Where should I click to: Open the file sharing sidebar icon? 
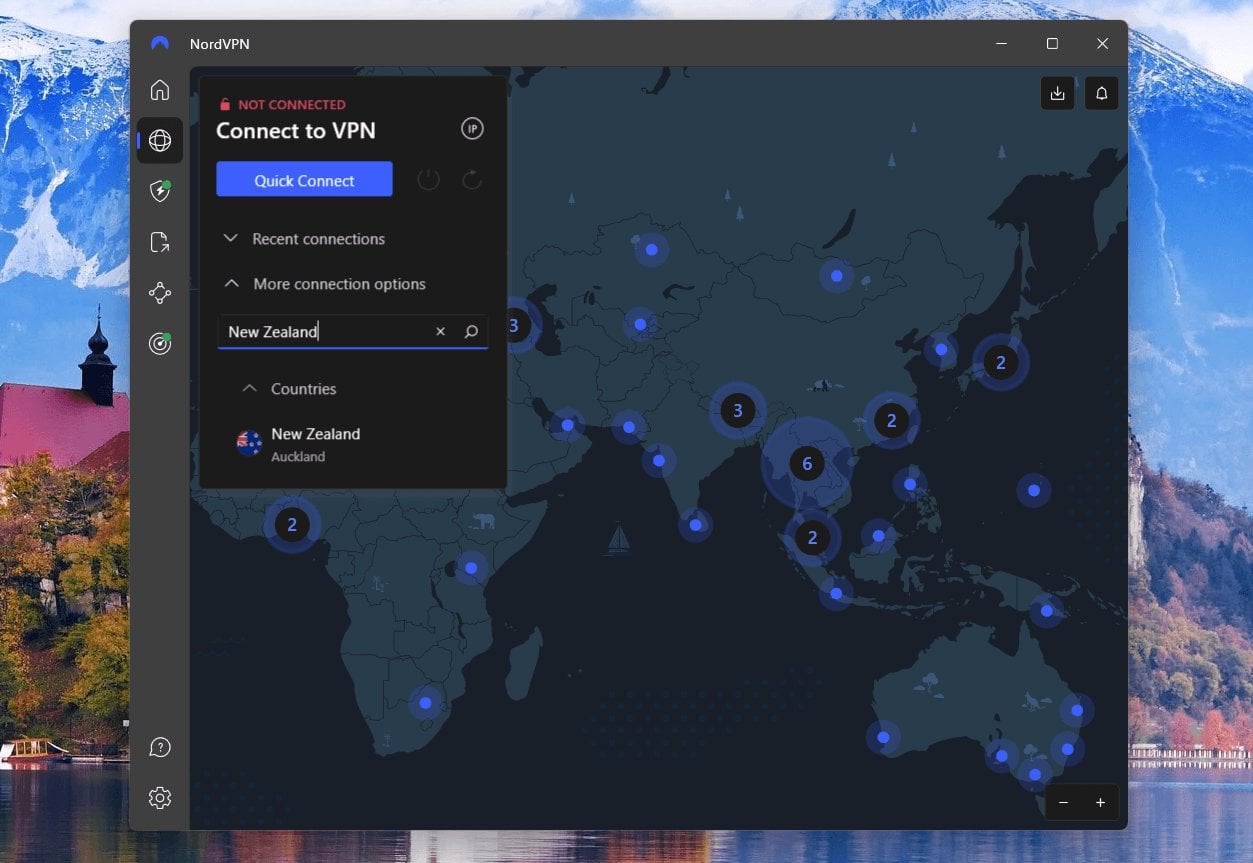point(160,242)
